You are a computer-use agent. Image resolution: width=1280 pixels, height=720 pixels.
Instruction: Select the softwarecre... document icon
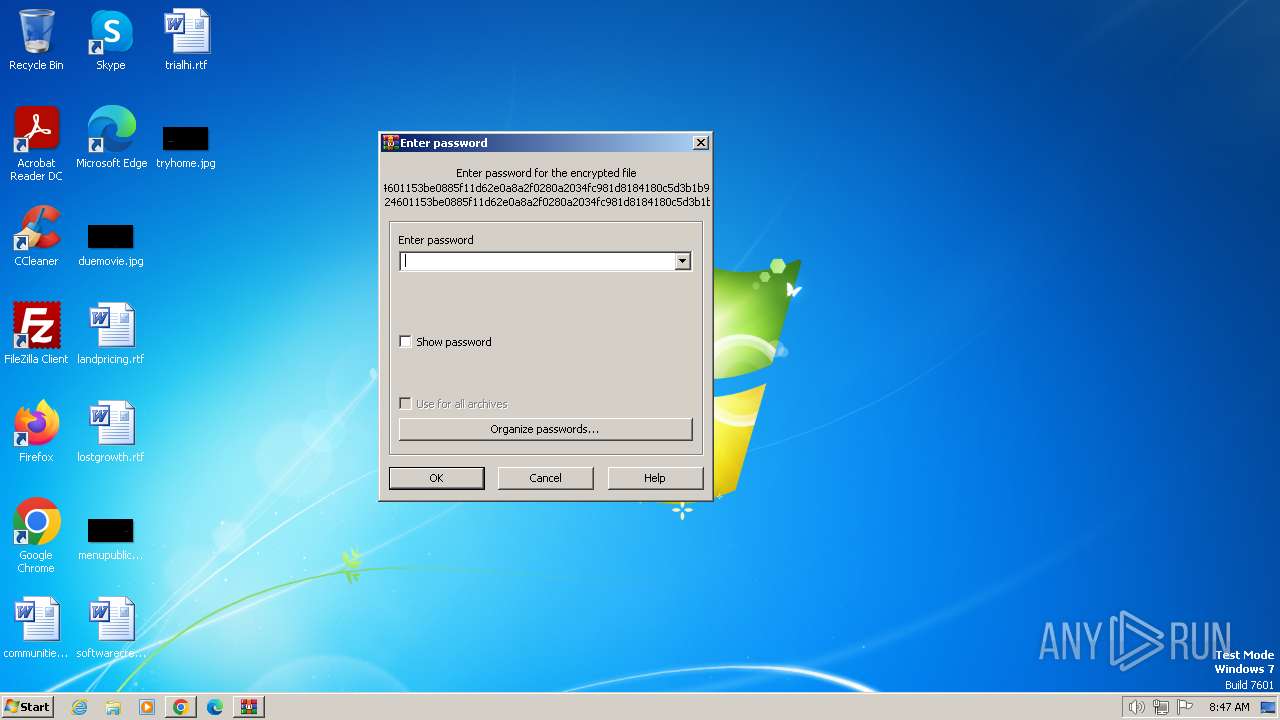(111, 627)
